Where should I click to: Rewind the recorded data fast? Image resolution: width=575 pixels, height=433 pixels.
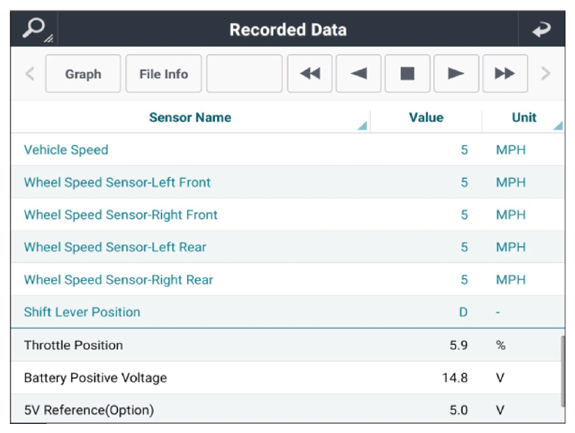pos(310,73)
